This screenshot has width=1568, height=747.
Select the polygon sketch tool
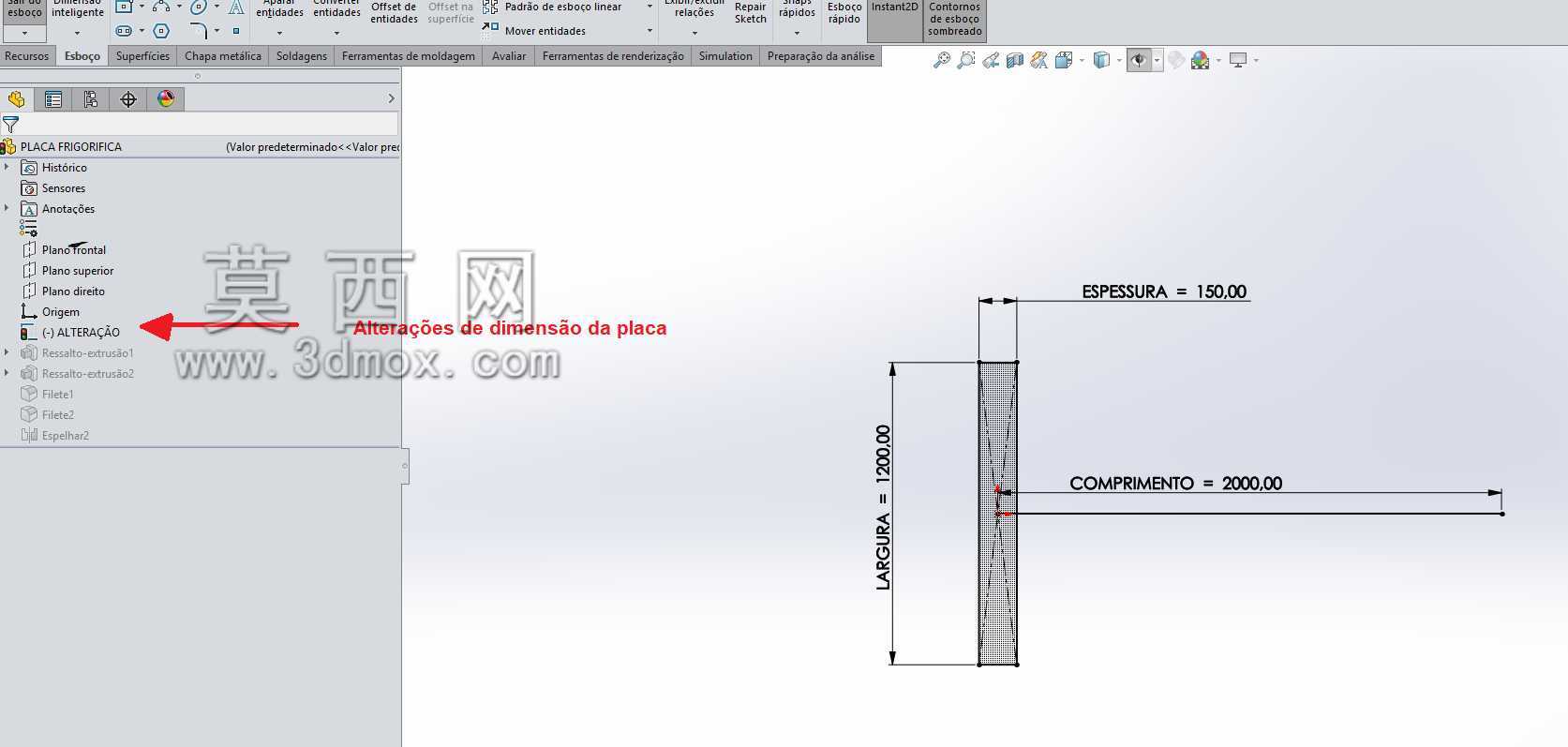161,31
